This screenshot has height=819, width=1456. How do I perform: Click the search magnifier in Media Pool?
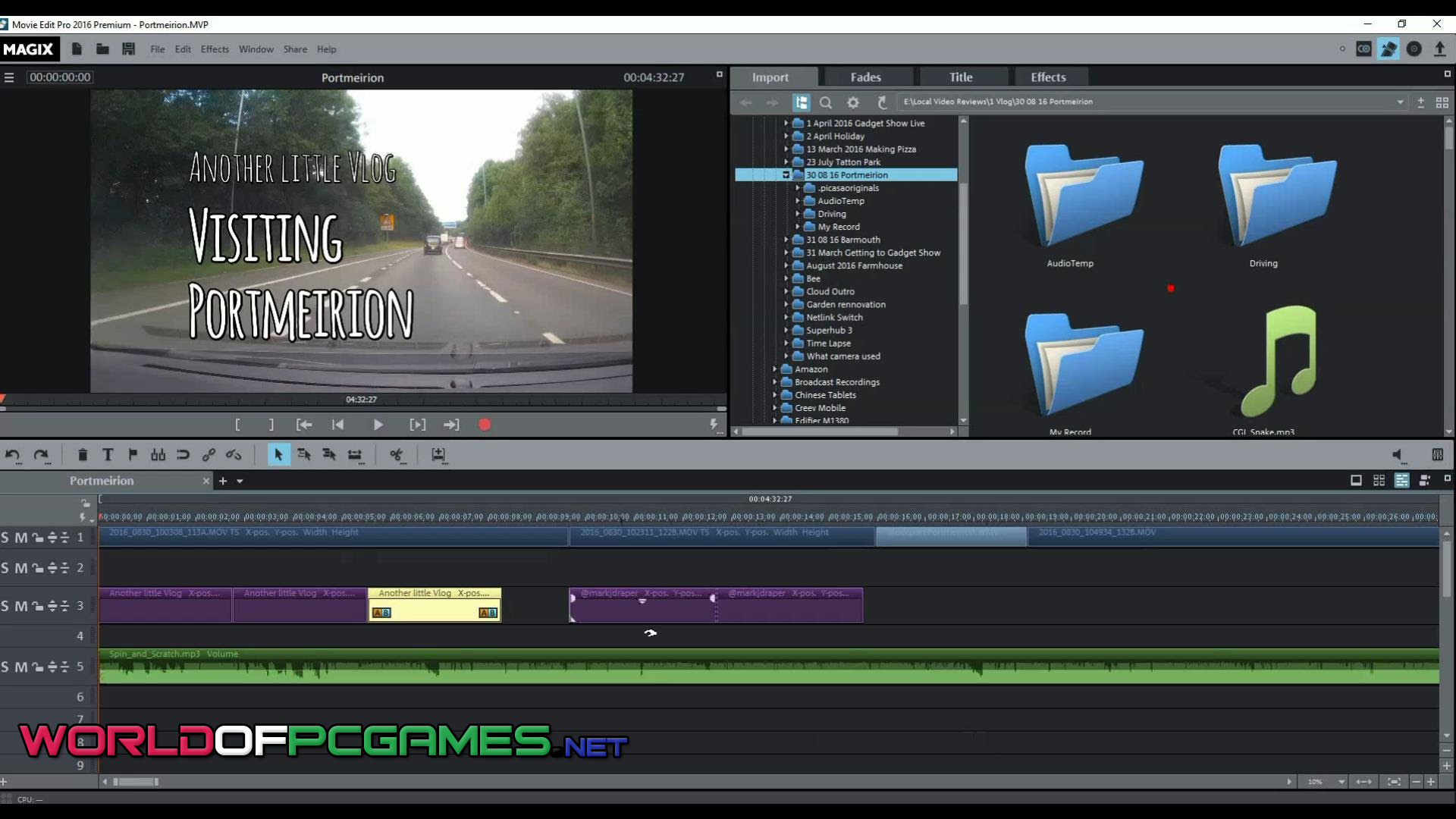coord(826,102)
